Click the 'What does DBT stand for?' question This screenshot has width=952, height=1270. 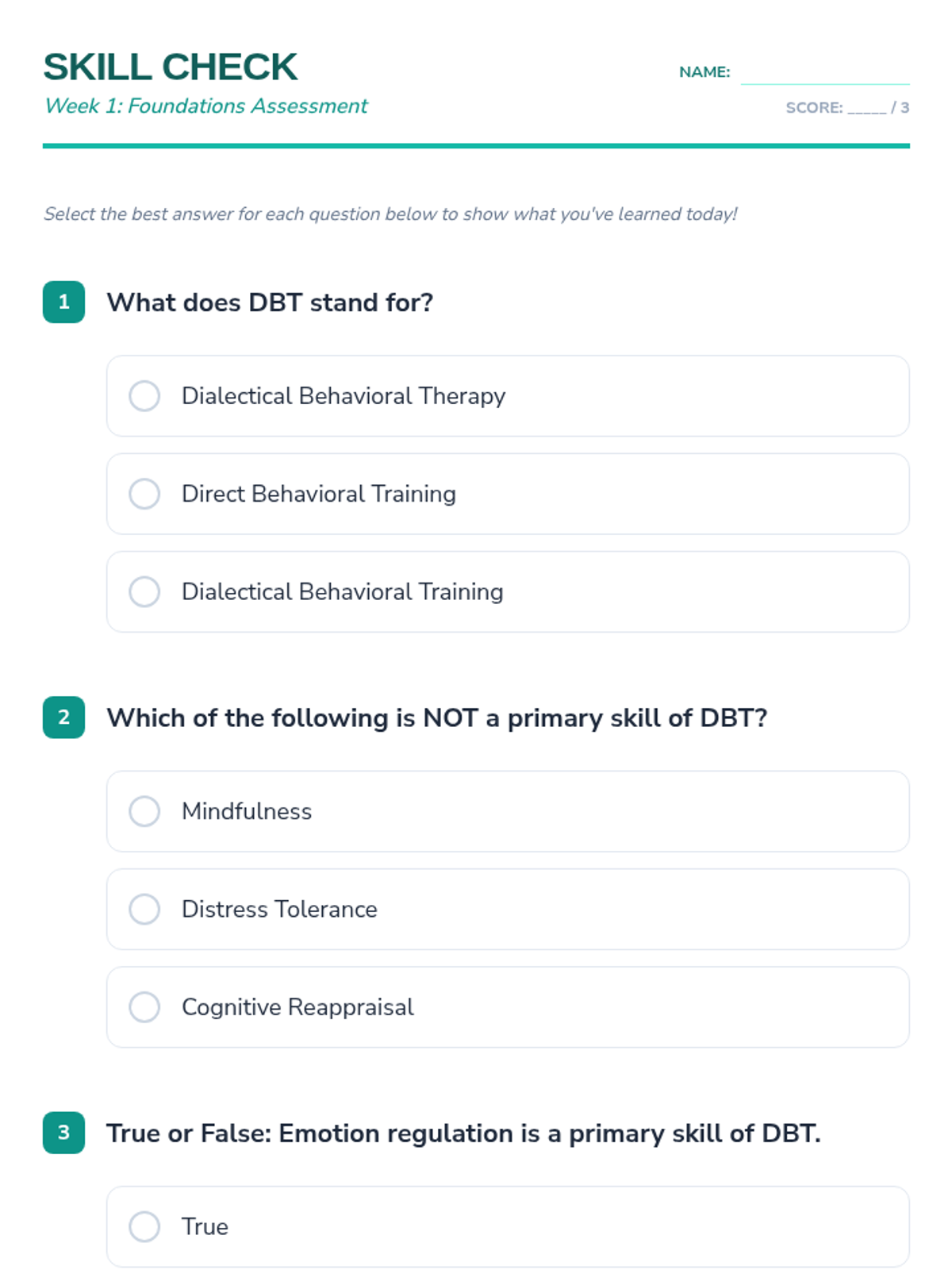(270, 302)
